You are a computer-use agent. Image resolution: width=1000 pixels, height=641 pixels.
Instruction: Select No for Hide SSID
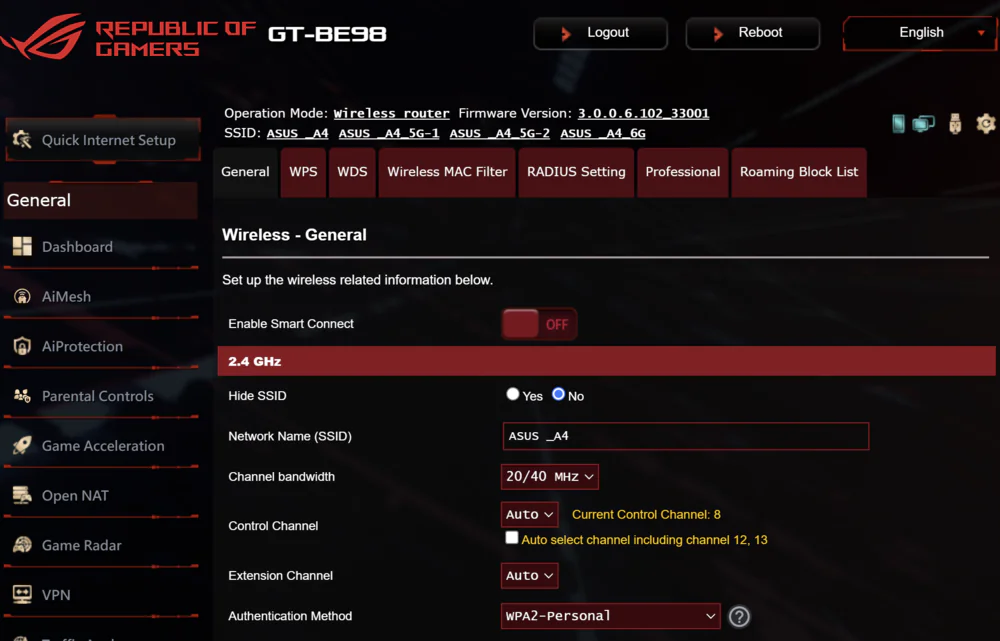559,394
